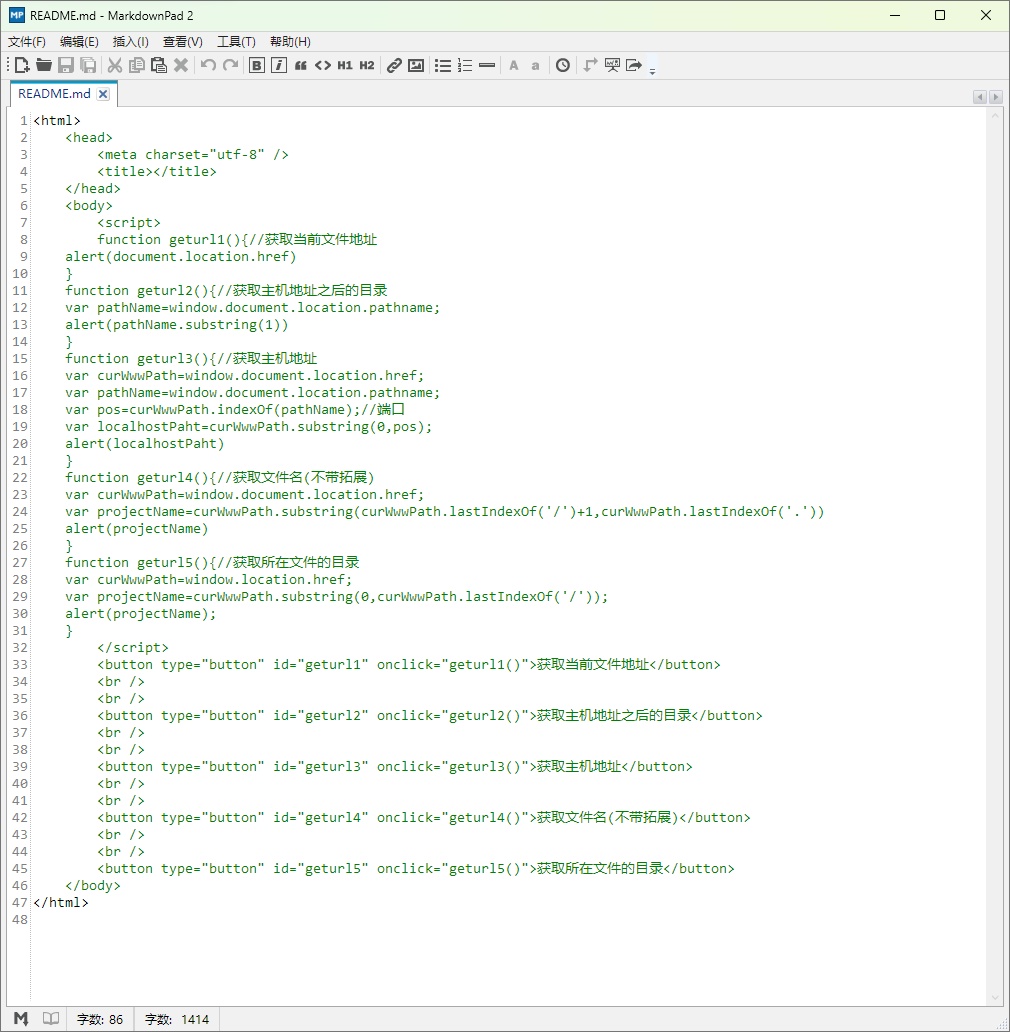The width and height of the screenshot is (1010, 1032).
Task: Click the alert(projectName) line on line 25
Action: [x=137, y=529]
